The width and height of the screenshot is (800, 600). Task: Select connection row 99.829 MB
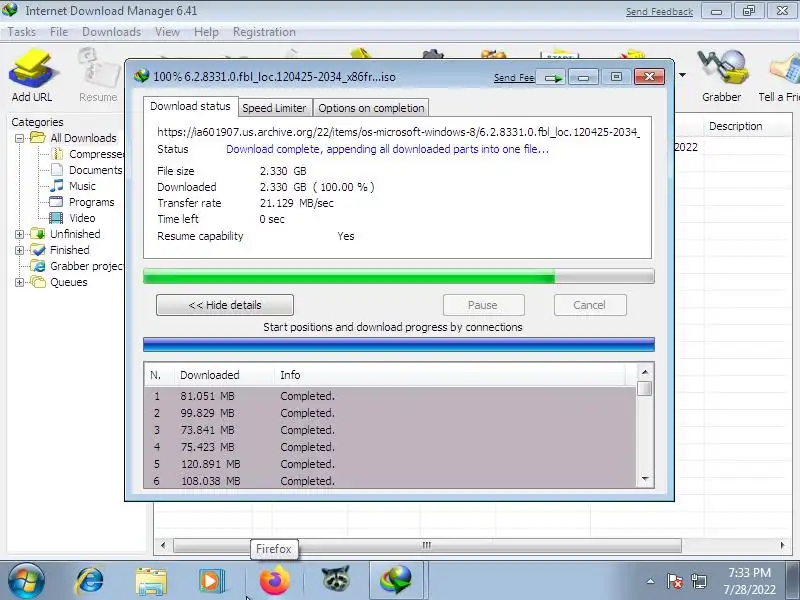pyautogui.click(x=390, y=413)
